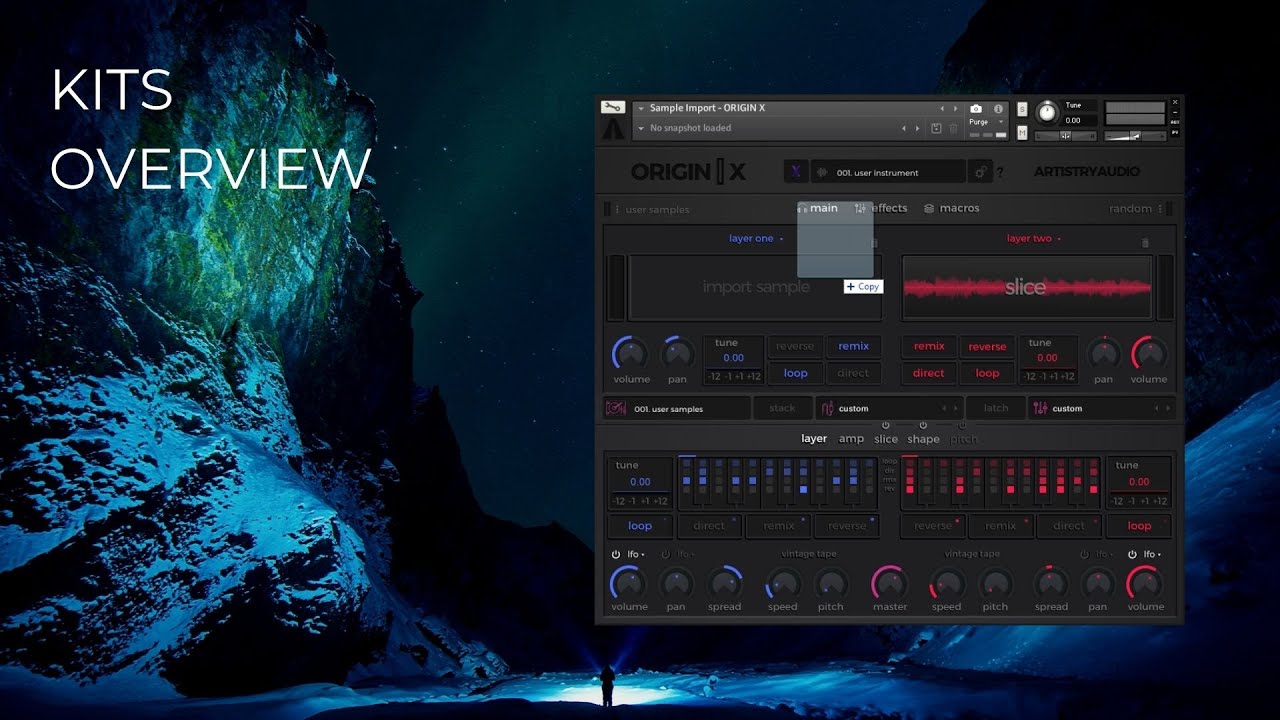The width and height of the screenshot is (1280, 720).
Task: Open the 001. user instrument selector
Action: (x=888, y=172)
